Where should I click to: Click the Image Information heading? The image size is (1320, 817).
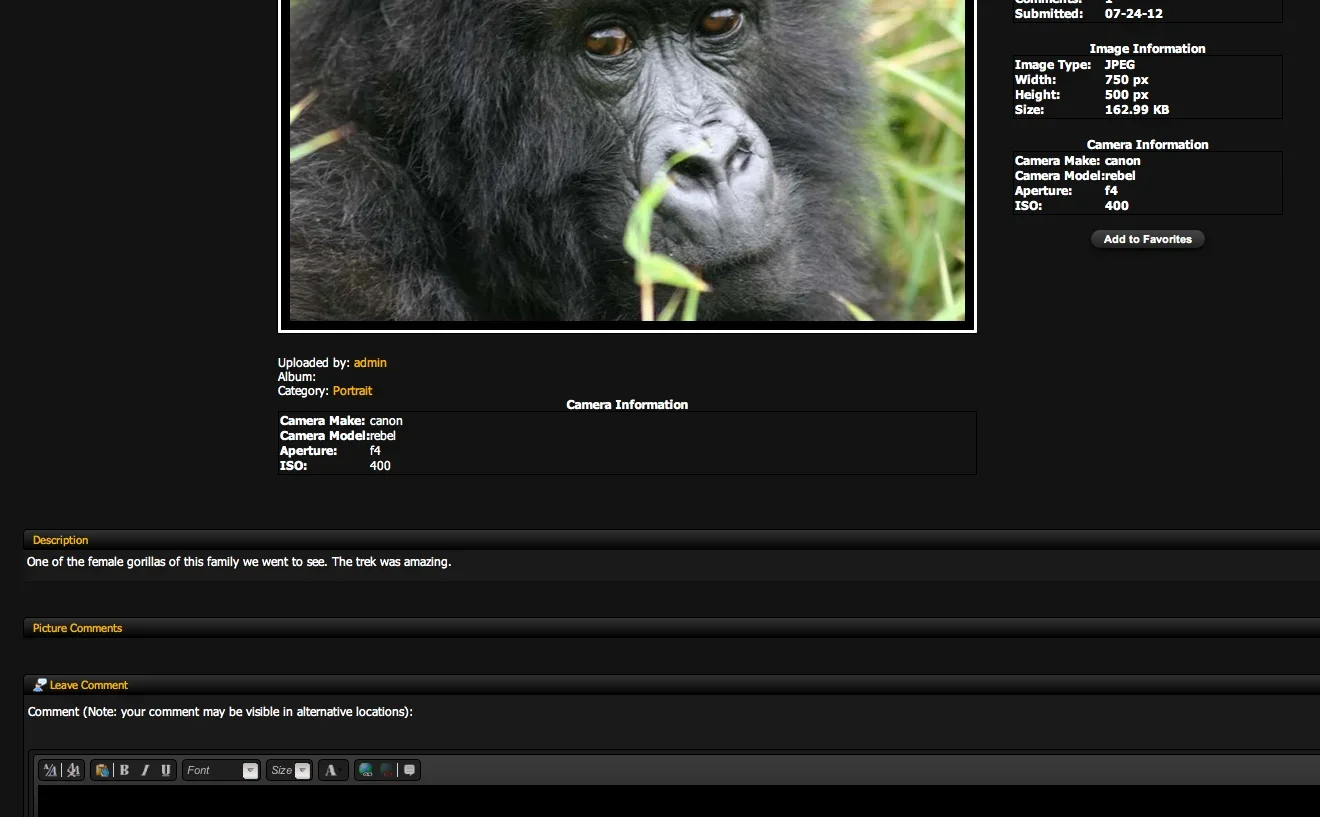[x=1147, y=49]
